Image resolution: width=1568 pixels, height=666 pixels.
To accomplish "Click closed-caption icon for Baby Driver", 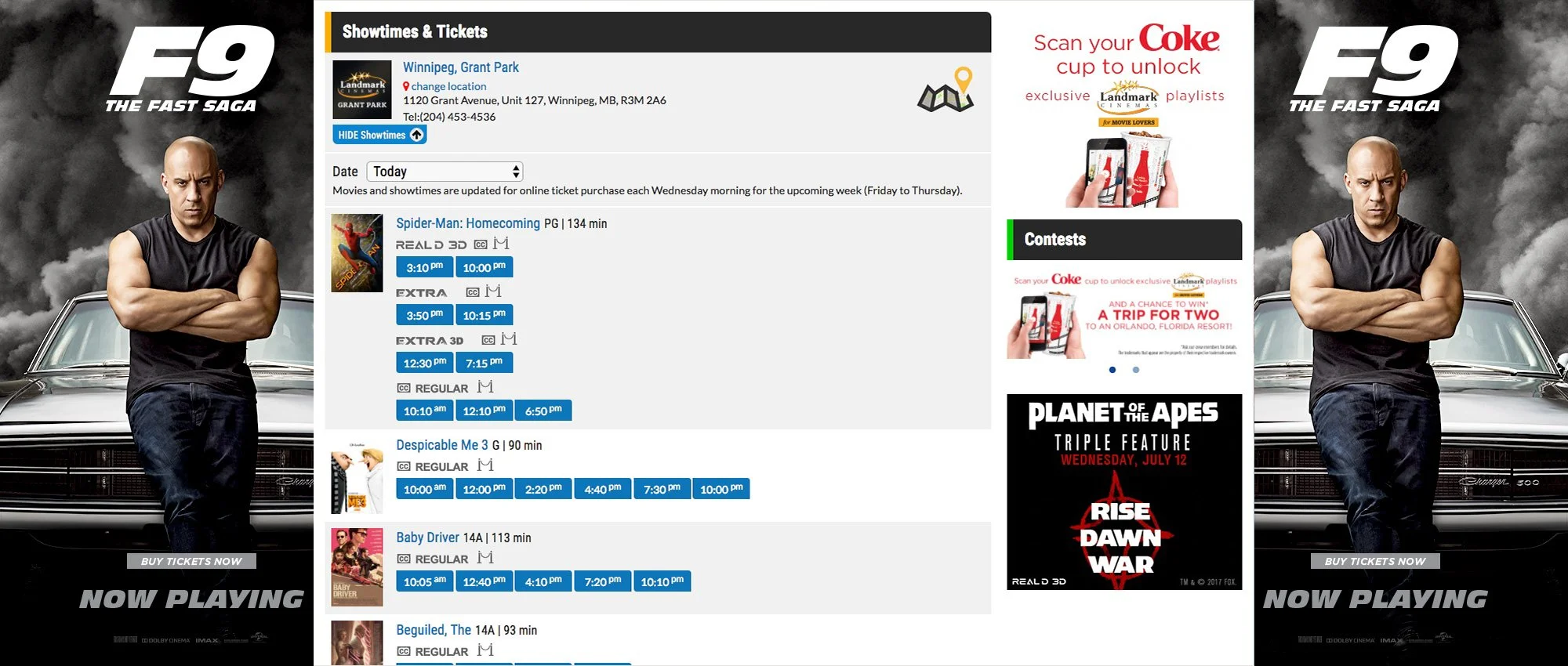I will click(x=404, y=559).
